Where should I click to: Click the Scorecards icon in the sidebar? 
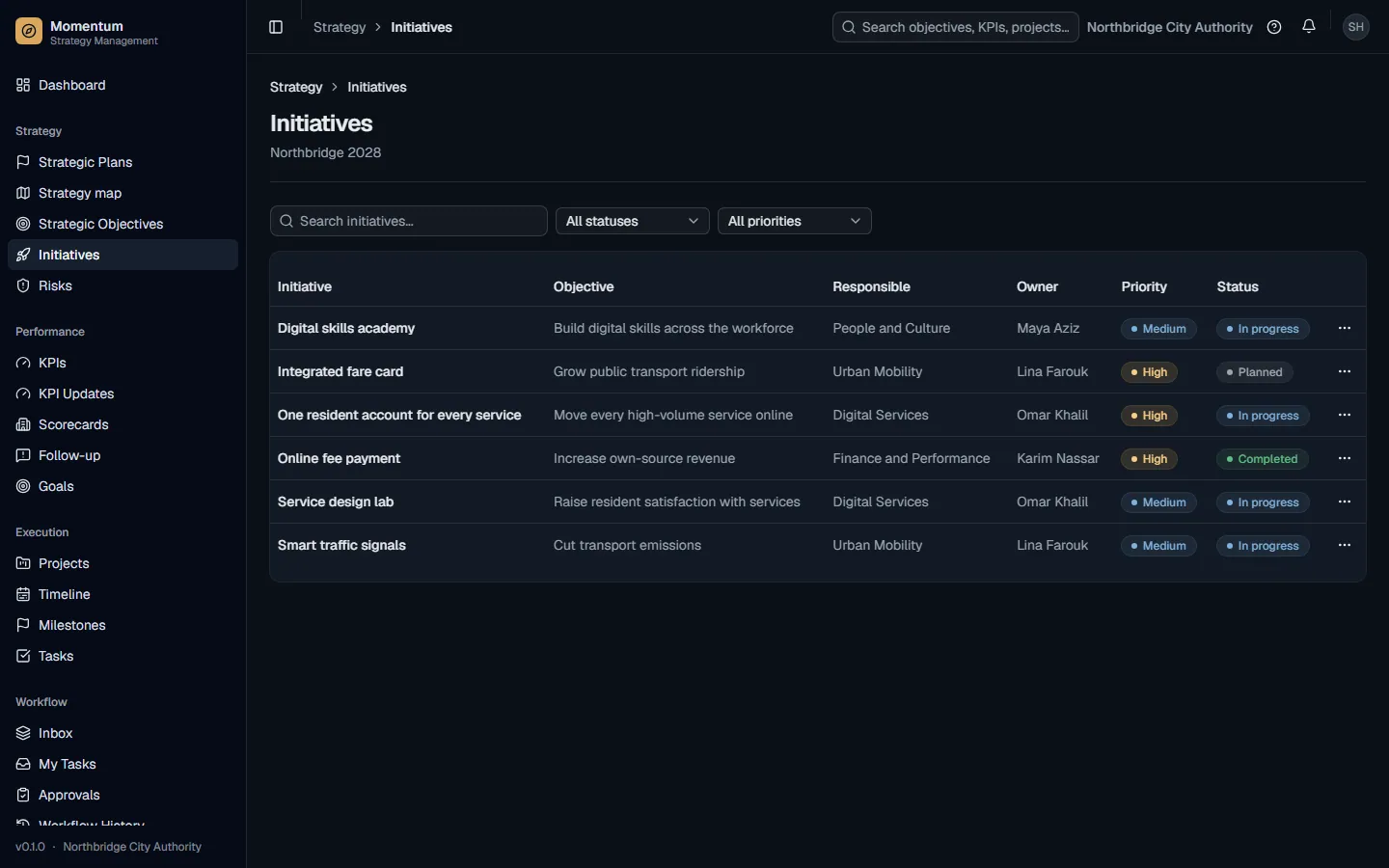click(x=23, y=424)
